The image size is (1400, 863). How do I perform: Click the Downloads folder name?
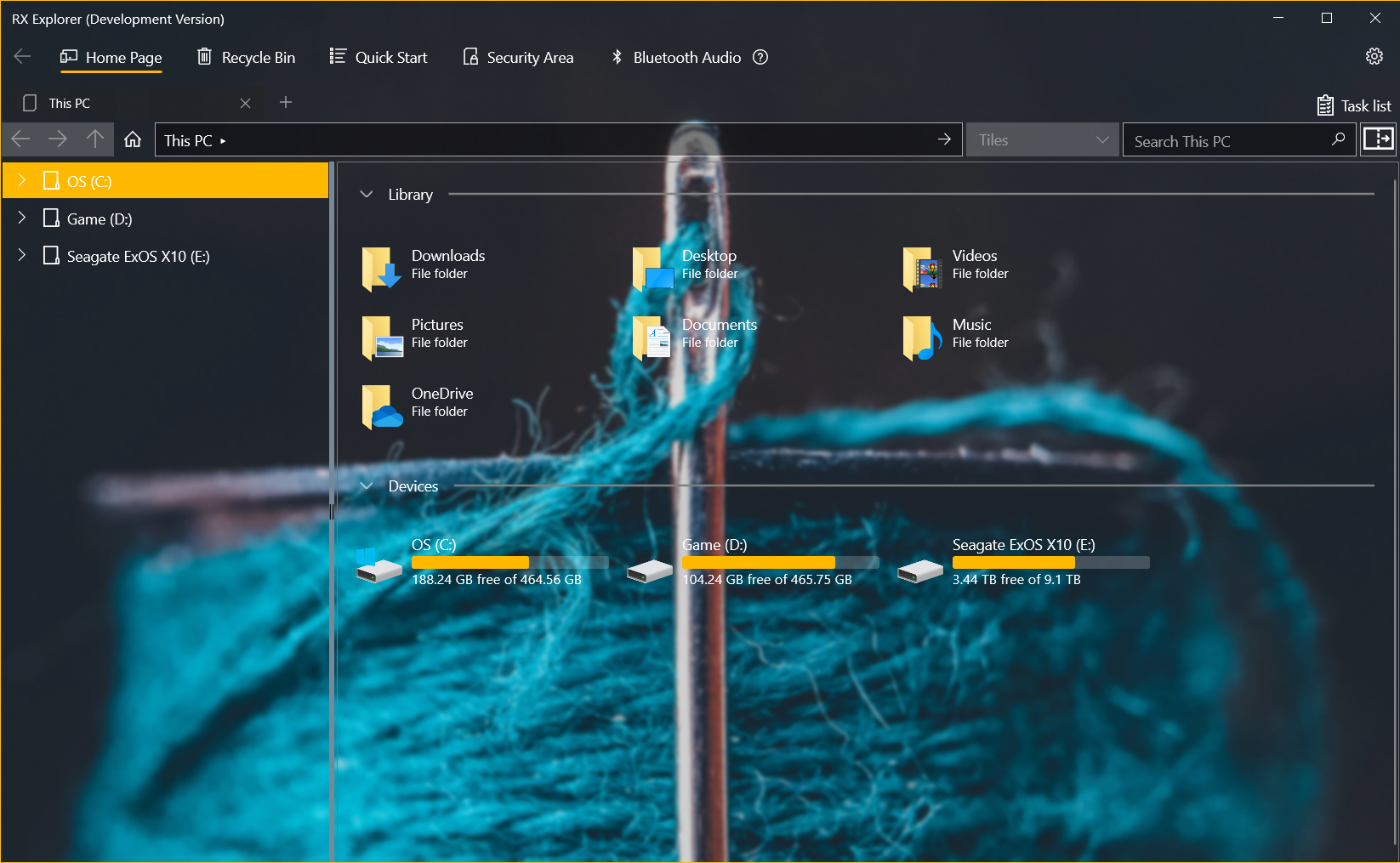[x=448, y=256]
